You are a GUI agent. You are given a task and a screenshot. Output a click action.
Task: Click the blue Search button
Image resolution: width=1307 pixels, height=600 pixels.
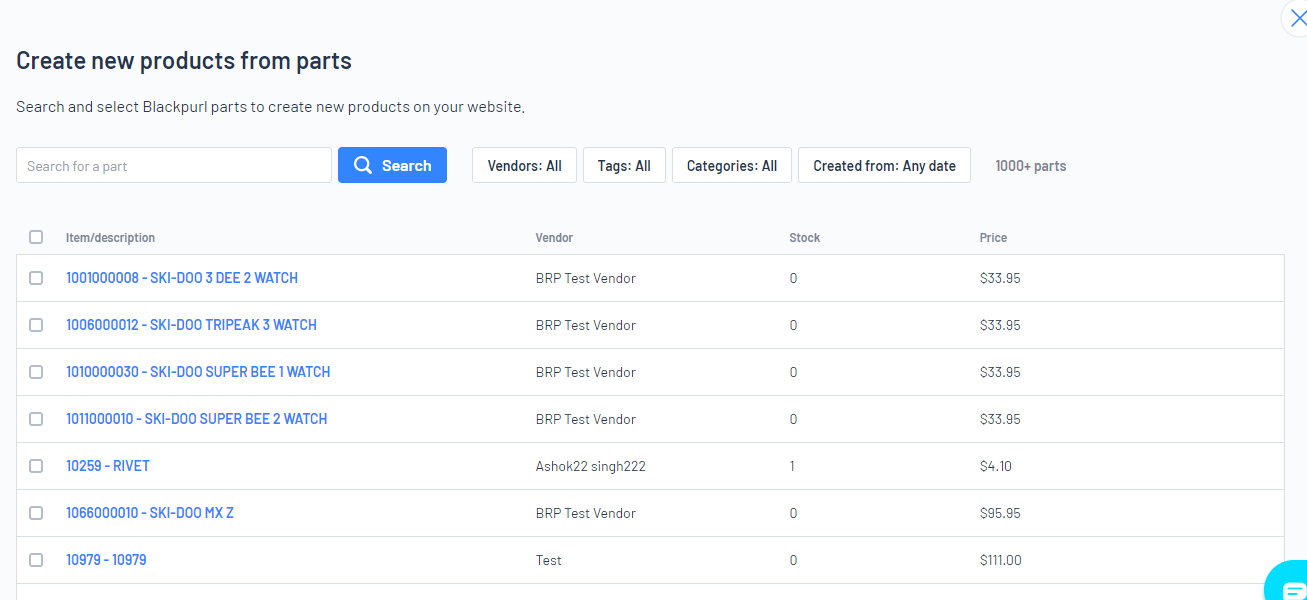pos(392,166)
